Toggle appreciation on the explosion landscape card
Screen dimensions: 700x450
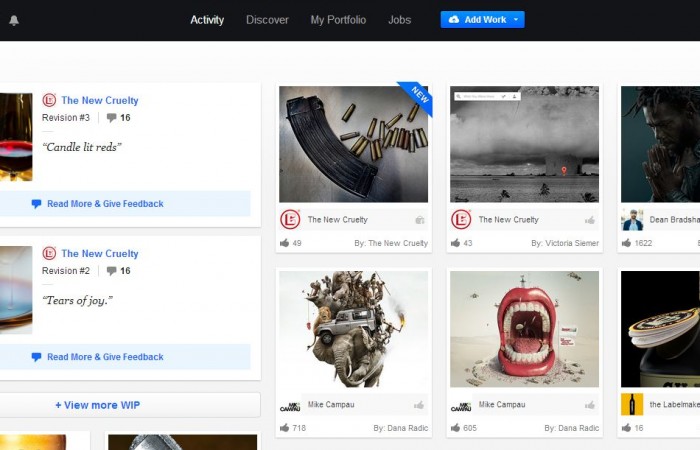[590, 220]
